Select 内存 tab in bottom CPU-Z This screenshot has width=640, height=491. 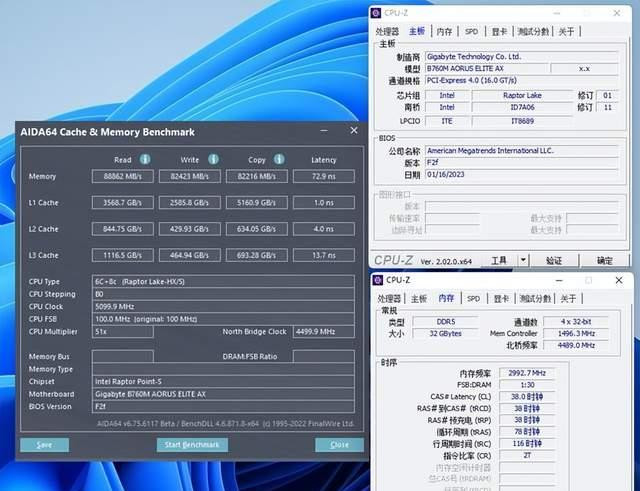[446, 298]
